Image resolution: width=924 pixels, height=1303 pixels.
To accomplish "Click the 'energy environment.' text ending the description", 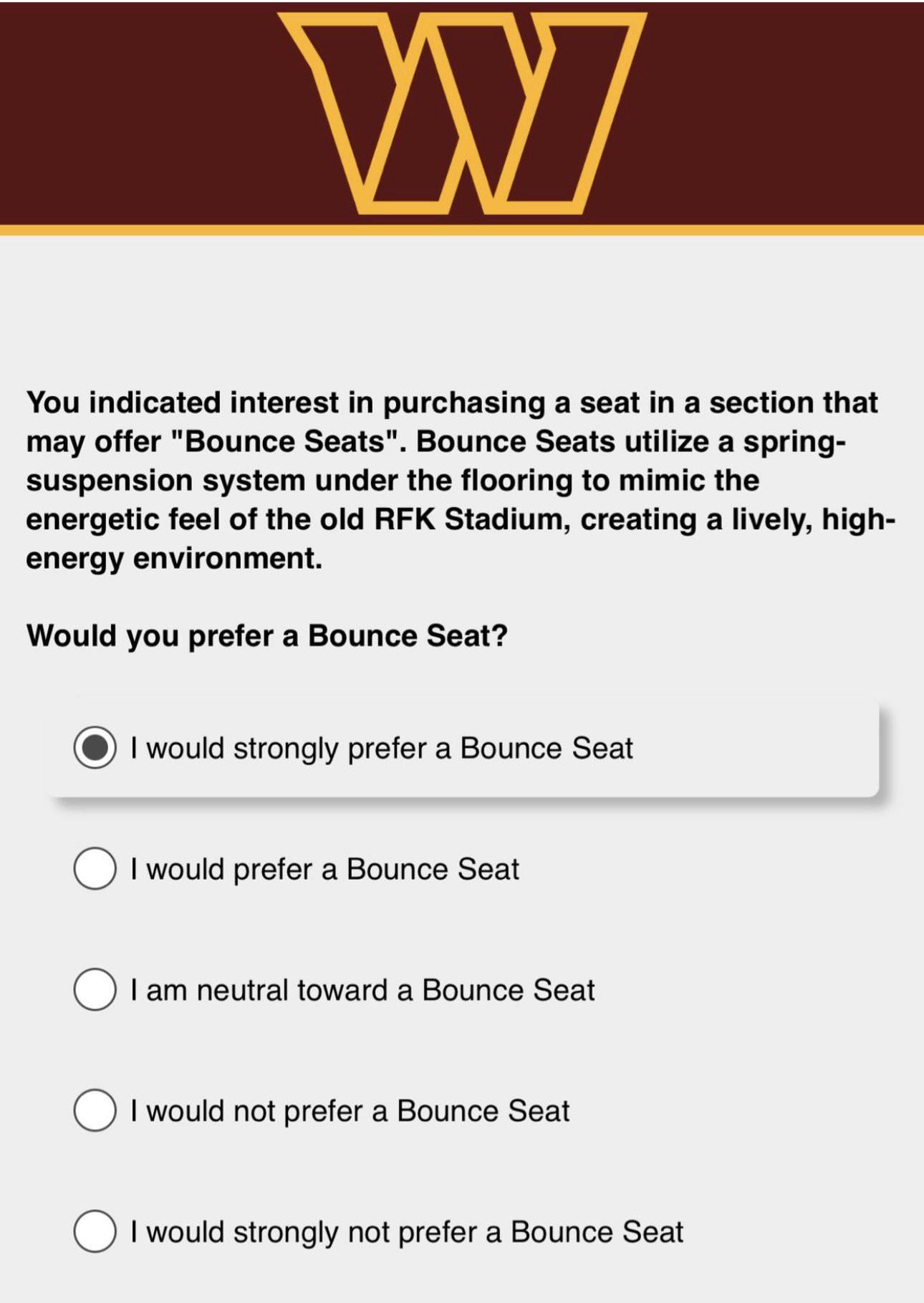I will 174,558.
